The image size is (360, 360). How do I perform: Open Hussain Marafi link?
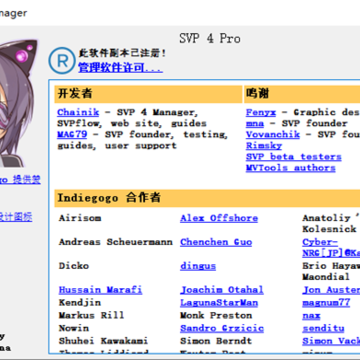[x=100, y=290]
